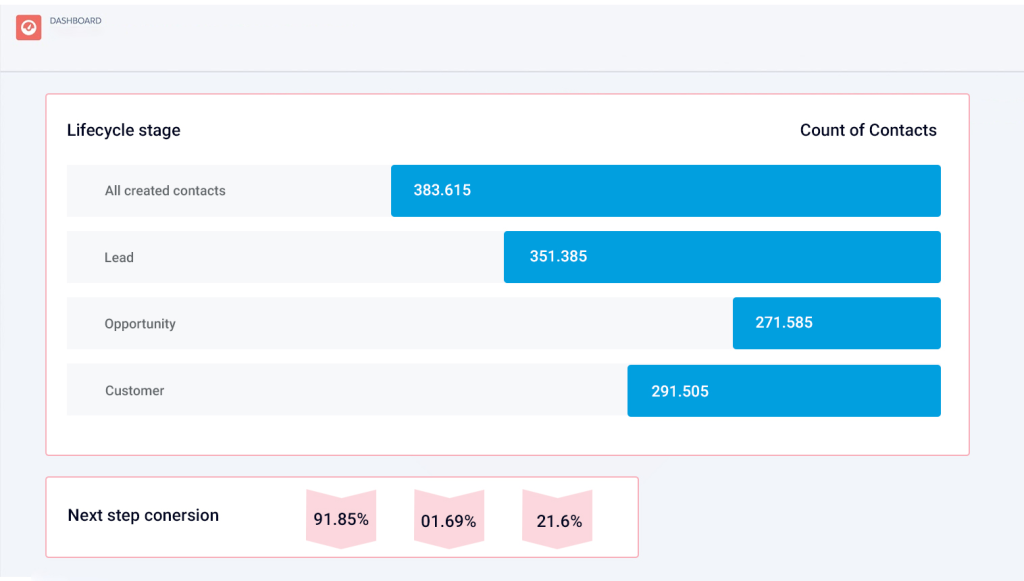Open the DASHBOARD menu label
This screenshot has width=1024, height=581.
(x=75, y=21)
